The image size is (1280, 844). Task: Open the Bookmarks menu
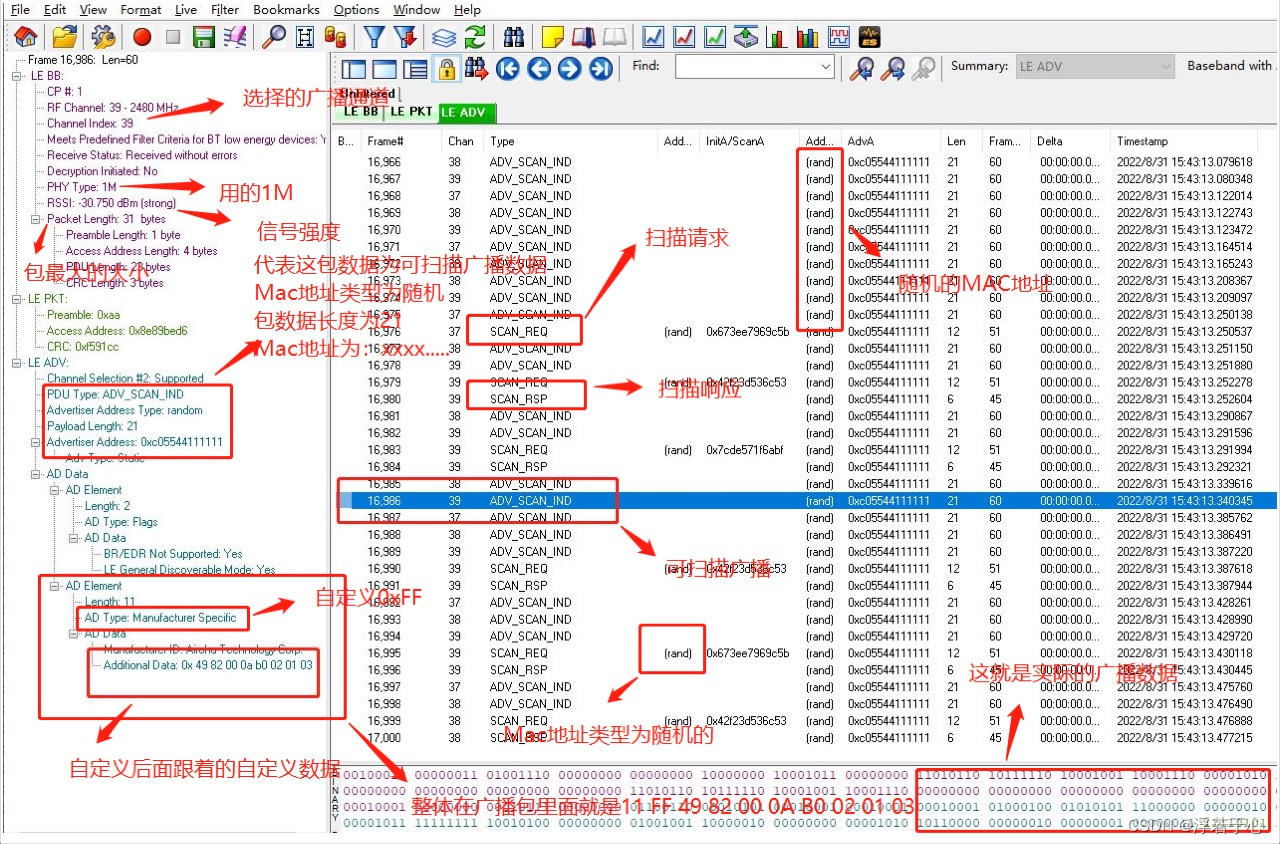[x=286, y=9]
